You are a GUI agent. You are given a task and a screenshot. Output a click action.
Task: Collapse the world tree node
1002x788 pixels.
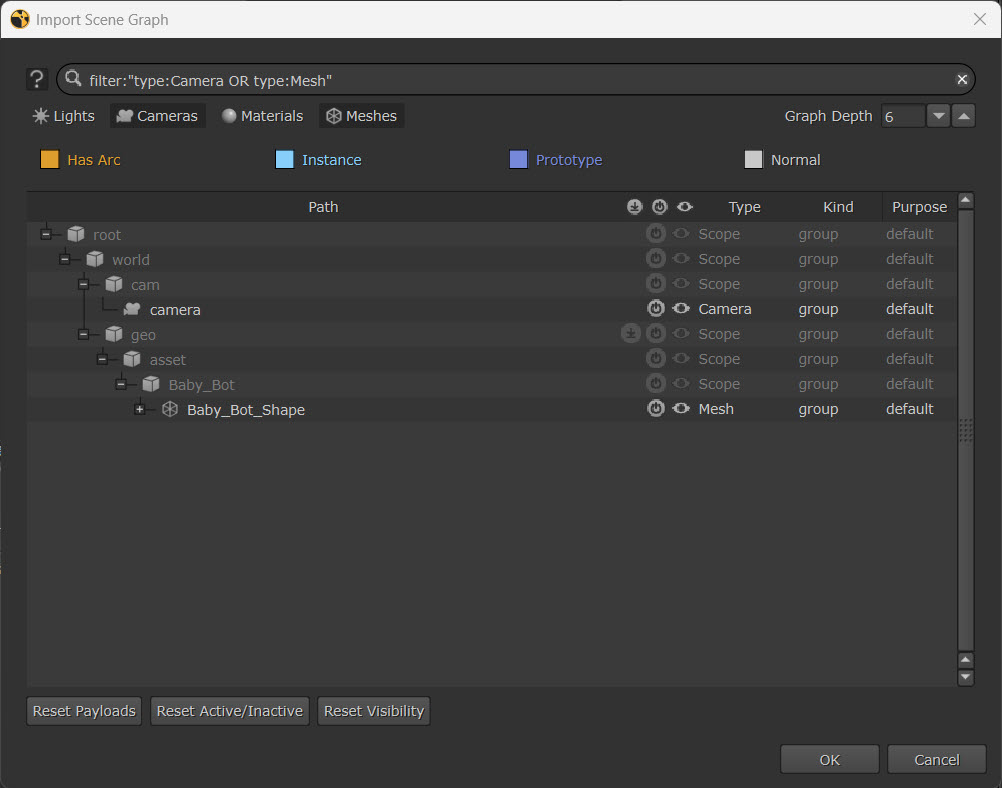[65, 260]
